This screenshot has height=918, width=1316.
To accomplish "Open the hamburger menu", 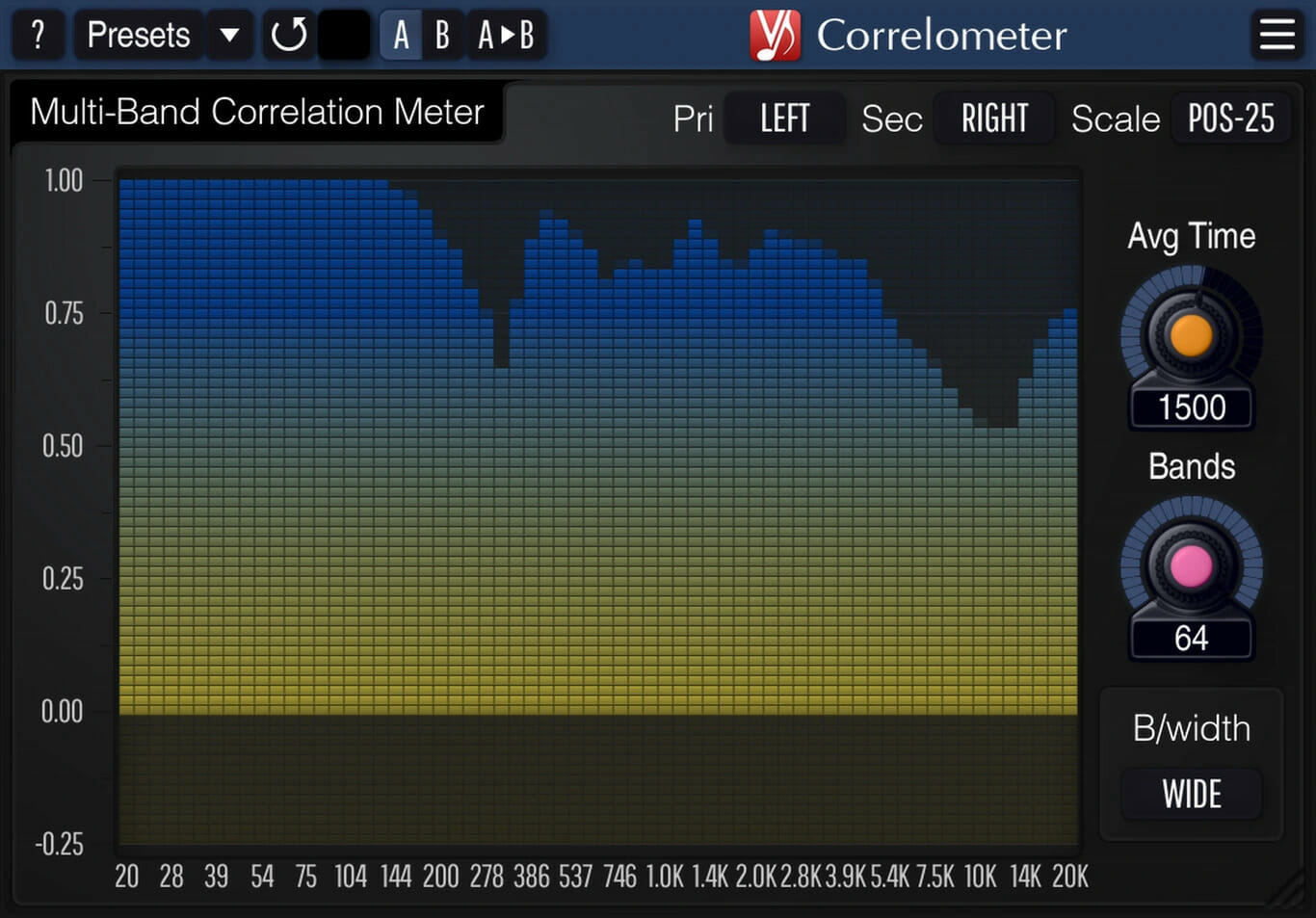I will pos(1277,36).
